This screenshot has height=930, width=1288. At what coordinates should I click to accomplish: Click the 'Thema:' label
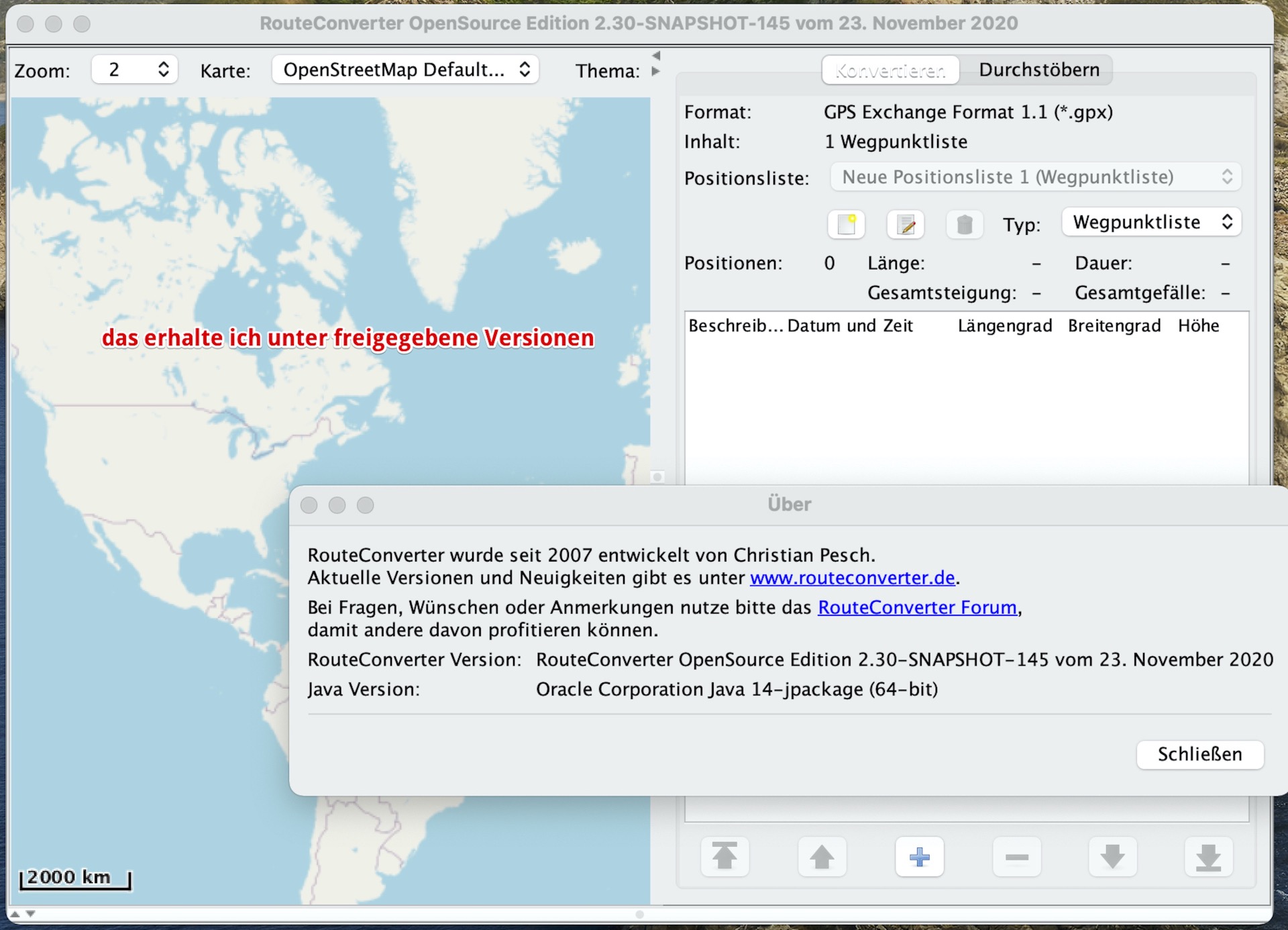607,71
